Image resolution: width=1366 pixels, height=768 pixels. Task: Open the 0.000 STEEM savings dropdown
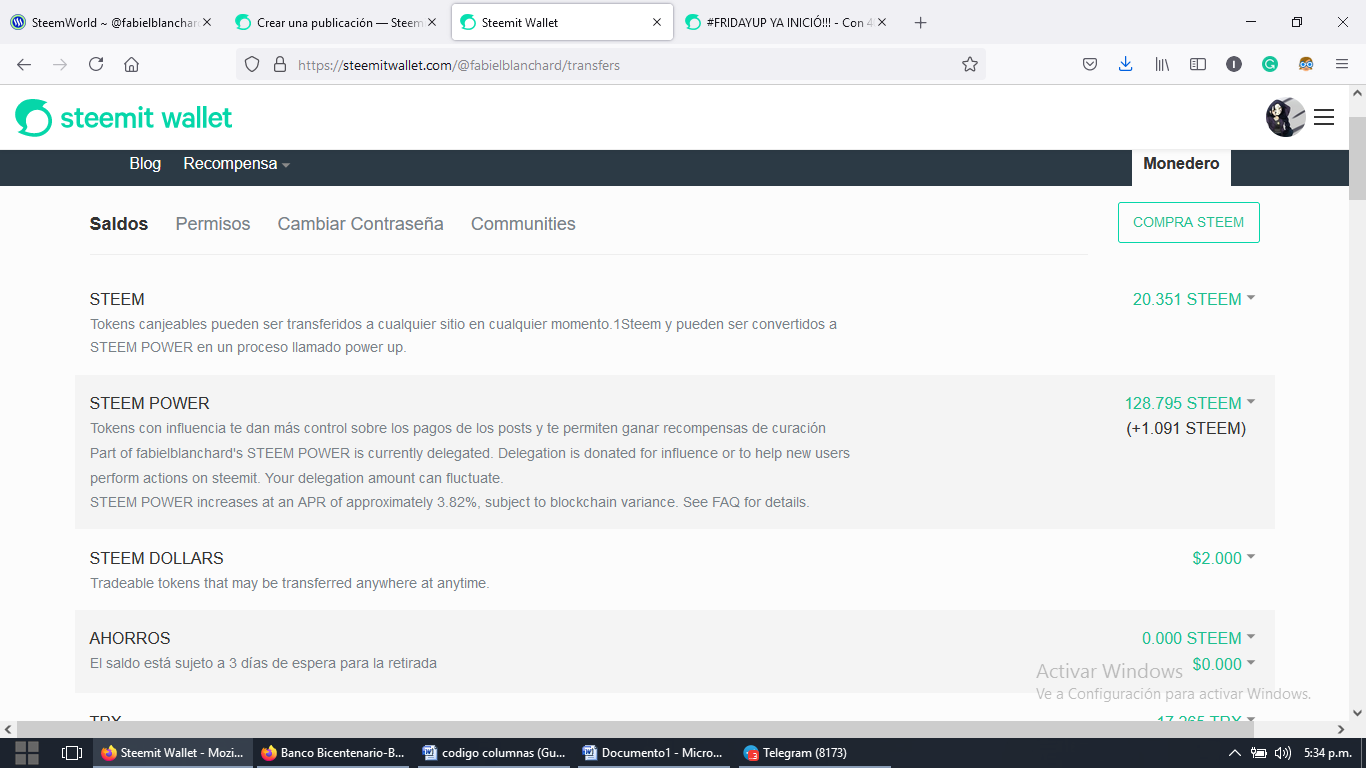click(1199, 638)
